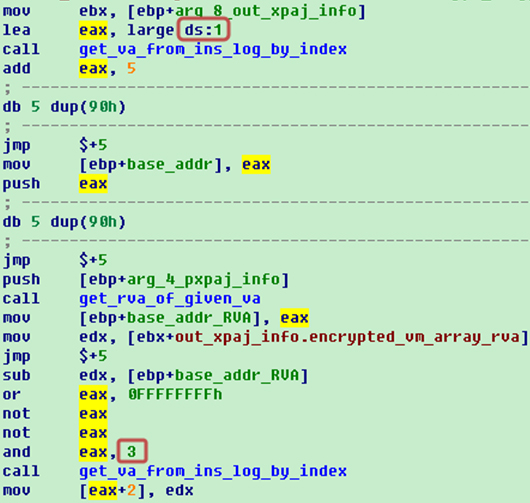
Task: Select the orange 5 in add eax
Action: click(131, 69)
